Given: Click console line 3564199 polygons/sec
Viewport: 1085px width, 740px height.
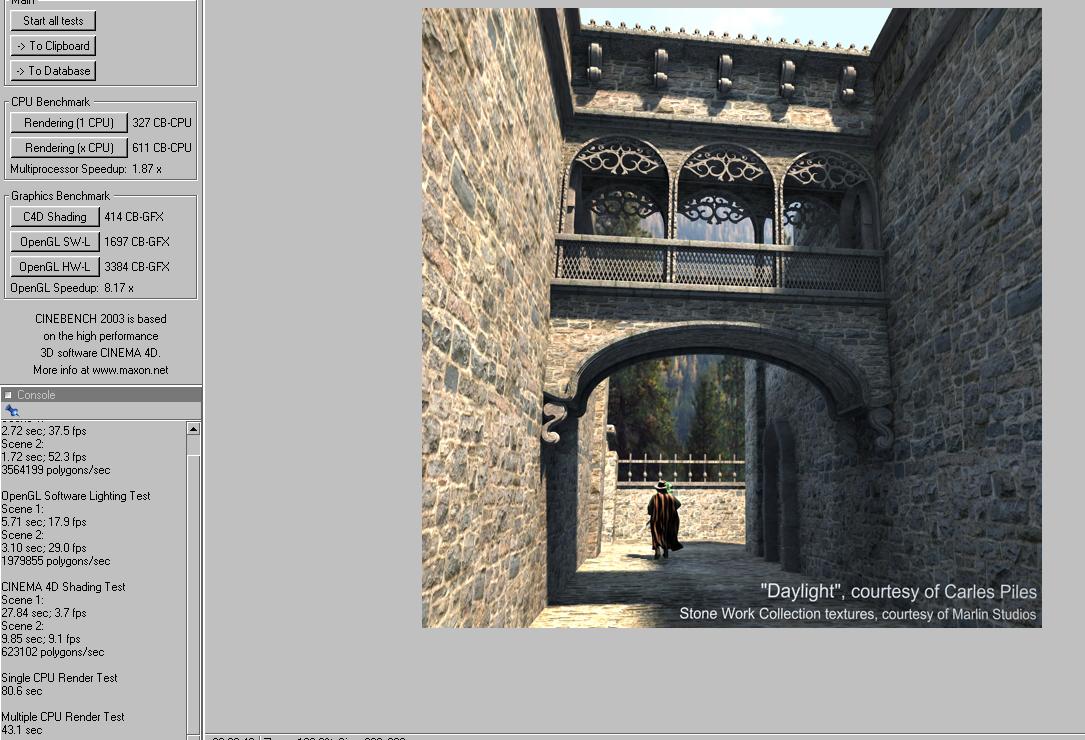Looking at the screenshot, I should pos(56,470).
